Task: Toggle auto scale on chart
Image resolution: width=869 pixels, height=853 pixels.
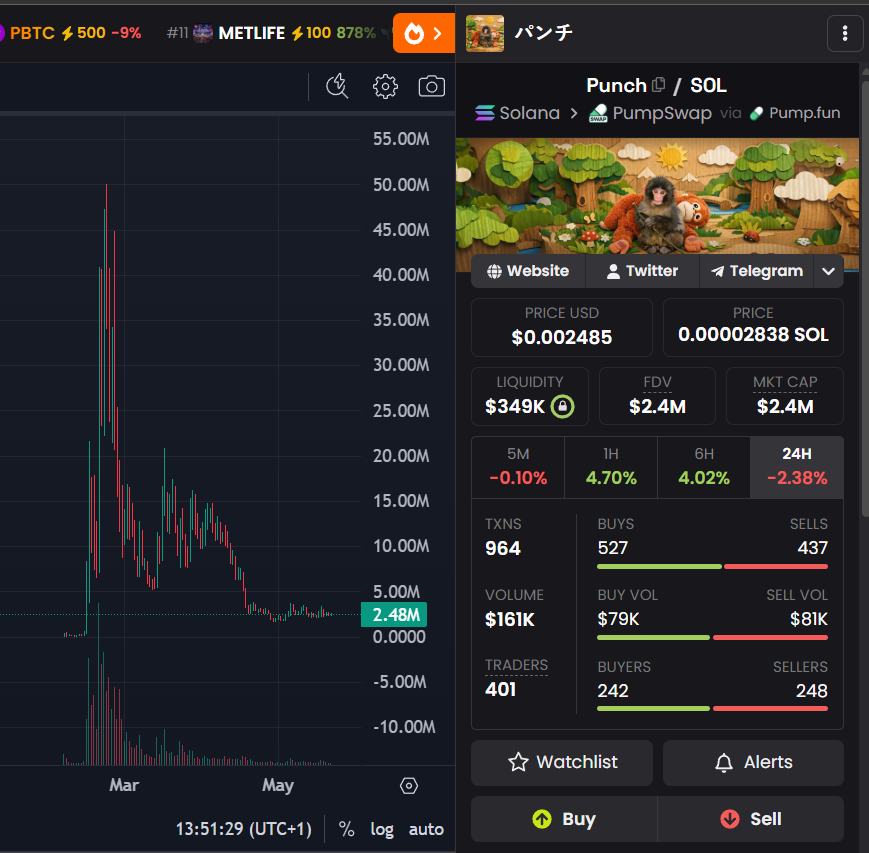Action: coord(426,829)
